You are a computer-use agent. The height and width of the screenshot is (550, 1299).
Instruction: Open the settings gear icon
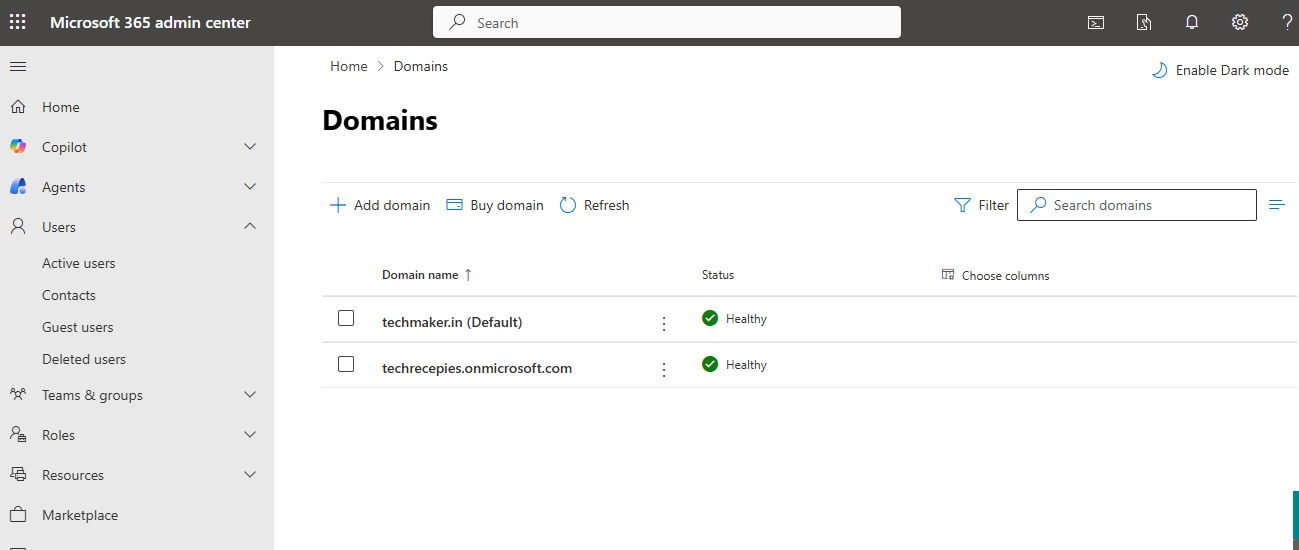[1240, 22]
